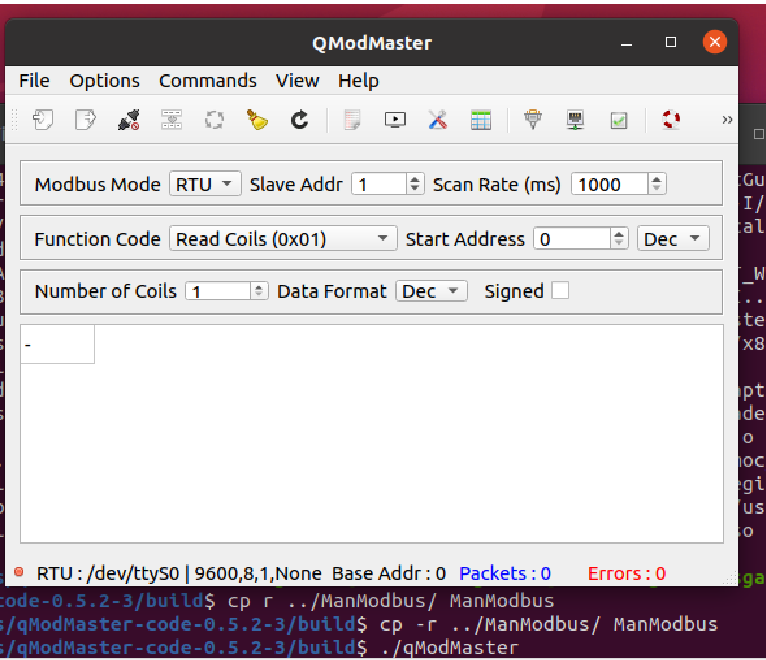The height and width of the screenshot is (660, 766).
Task: Open the Bus Monitor screen icon
Action: pos(395,120)
